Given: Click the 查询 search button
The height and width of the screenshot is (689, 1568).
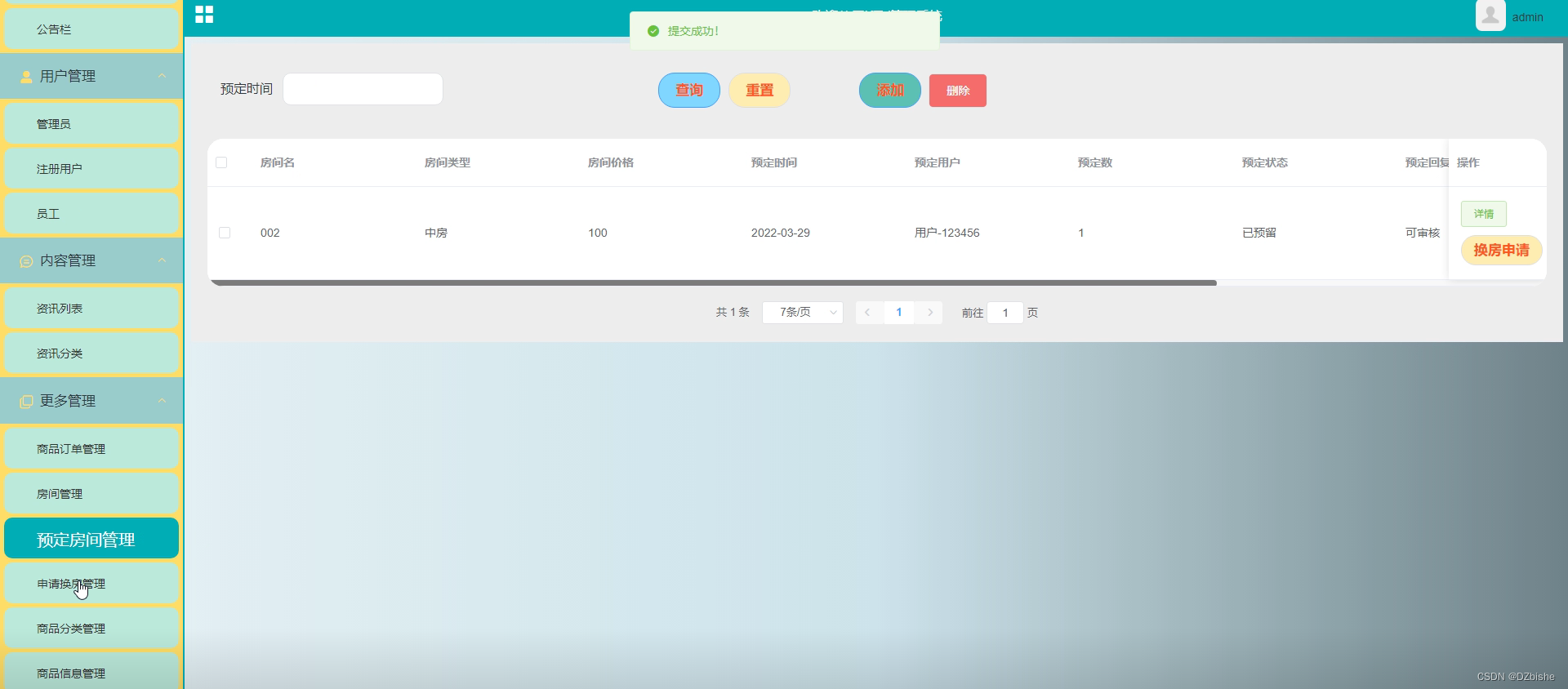Looking at the screenshot, I should (x=689, y=90).
